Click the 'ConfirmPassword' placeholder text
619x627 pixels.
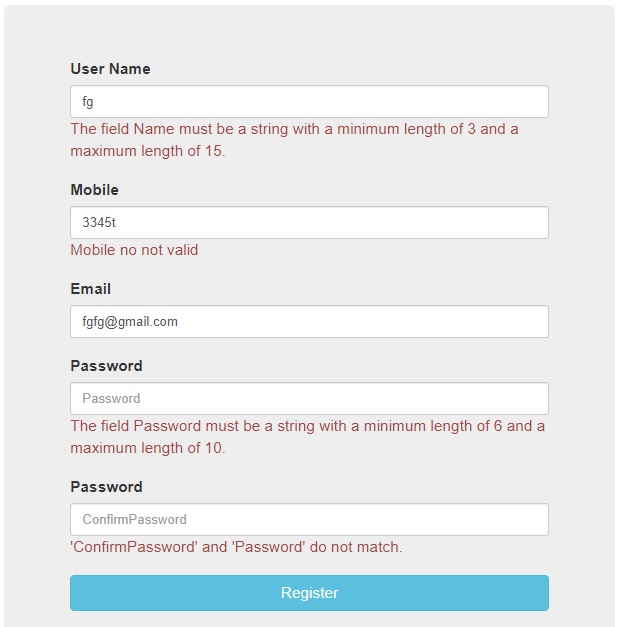pos(134,520)
